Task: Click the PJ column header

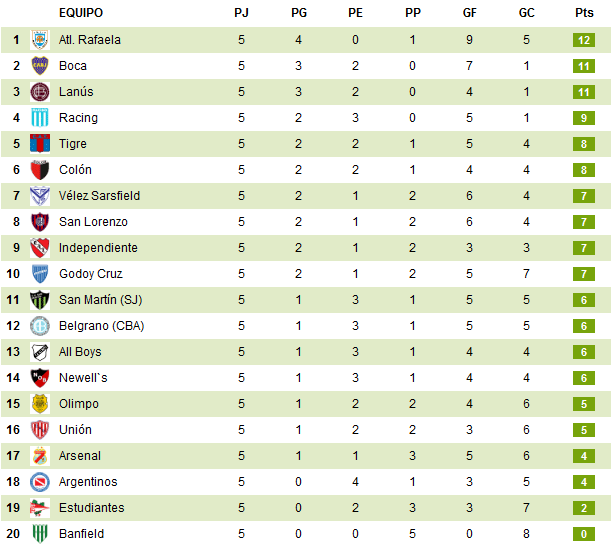Action: pyautogui.click(x=241, y=13)
